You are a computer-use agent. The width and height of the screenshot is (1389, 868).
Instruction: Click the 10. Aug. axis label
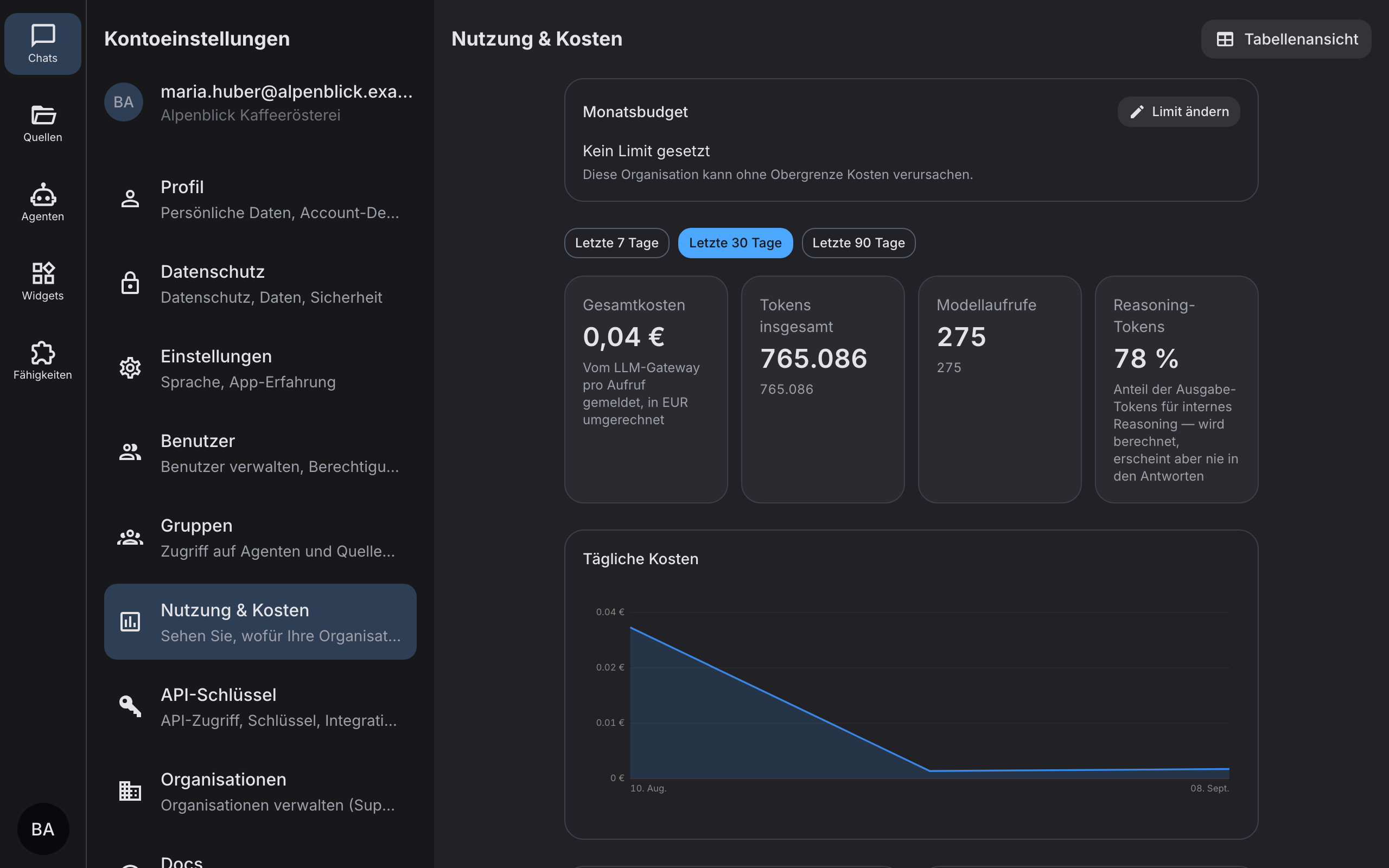(648, 788)
